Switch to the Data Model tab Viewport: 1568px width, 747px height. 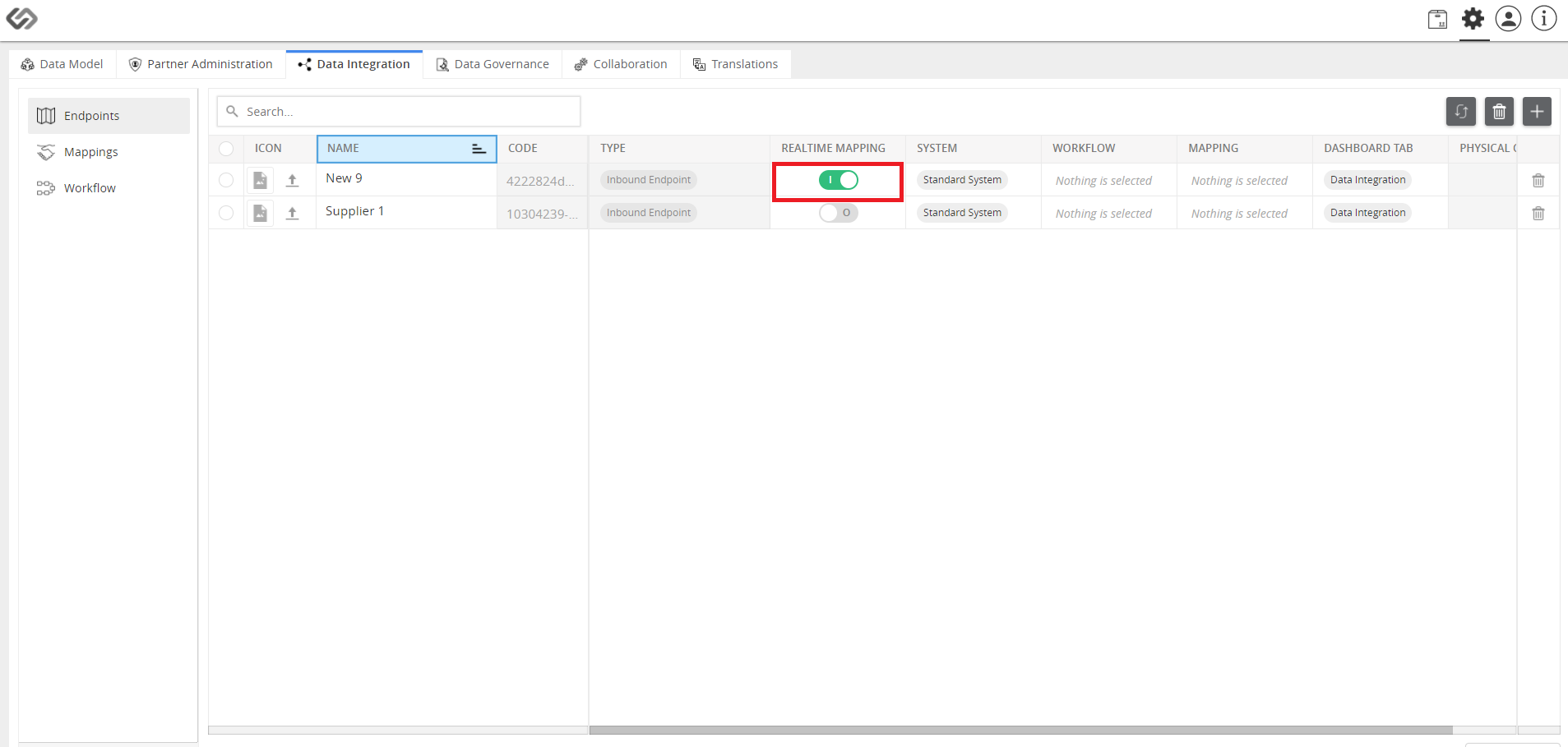(x=62, y=64)
